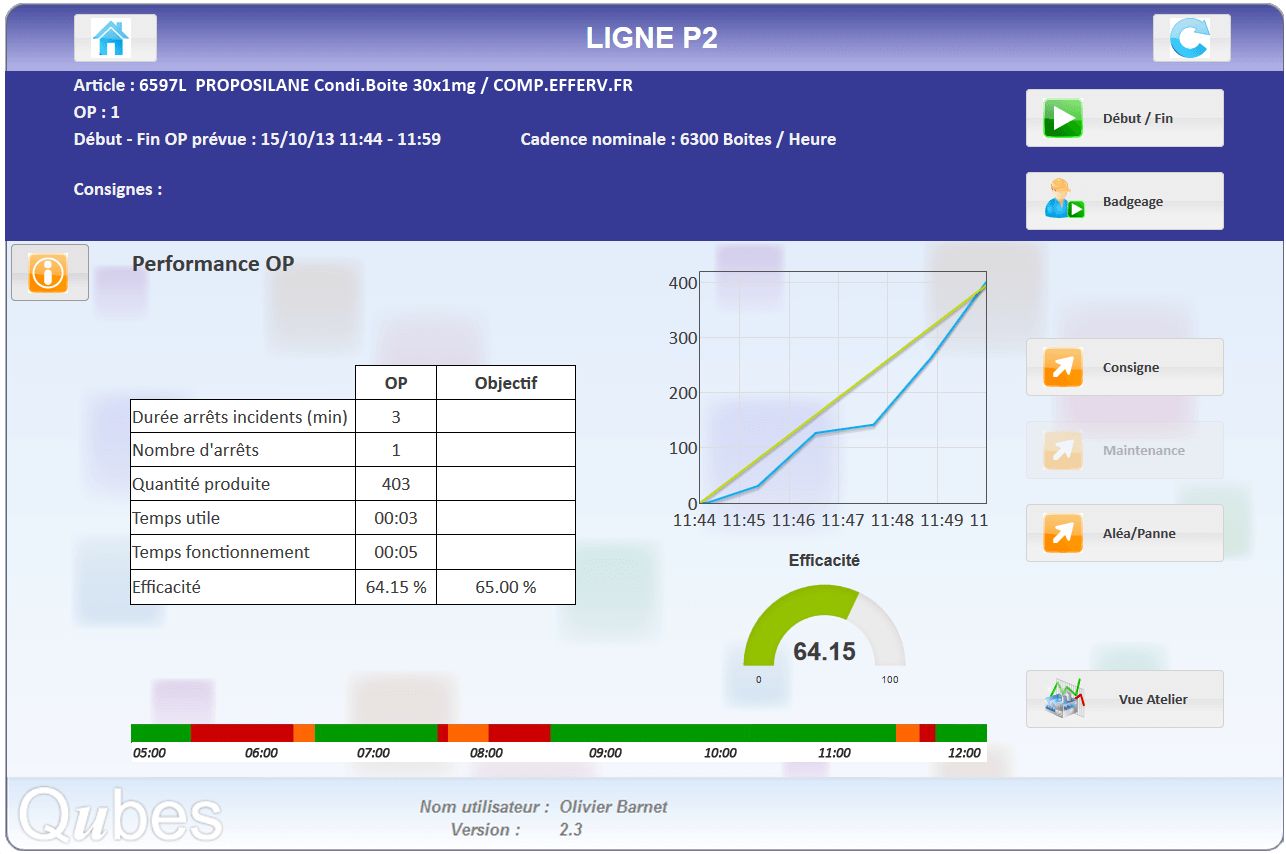This screenshot has width=1286, height=854.
Task: Open the Badgeage button
Action: click(1124, 201)
